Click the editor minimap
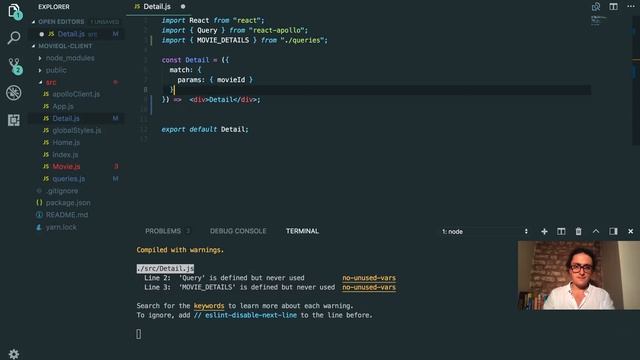This screenshot has width=640, height=360. tap(598, 20)
